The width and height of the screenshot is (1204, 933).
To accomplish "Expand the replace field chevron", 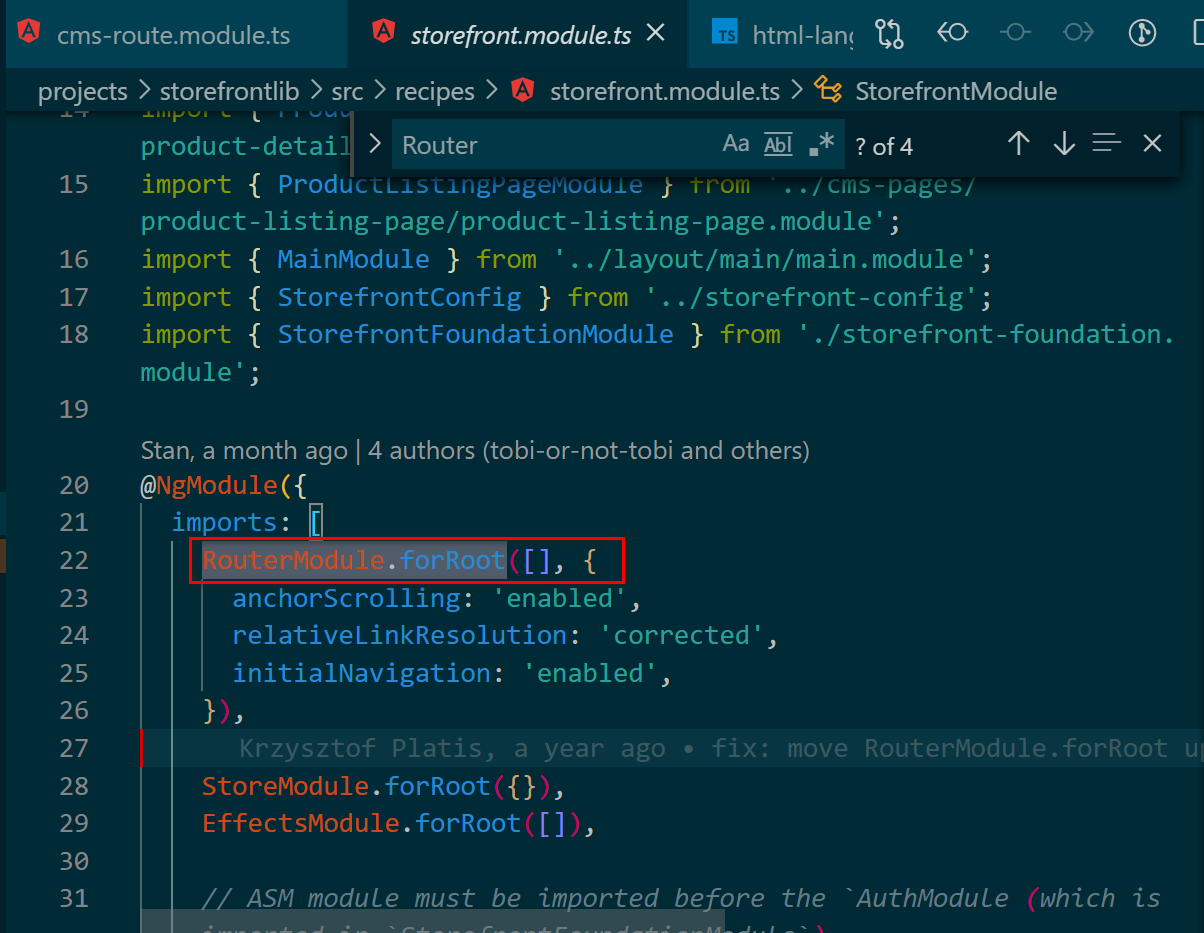I will (x=375, y=144).
